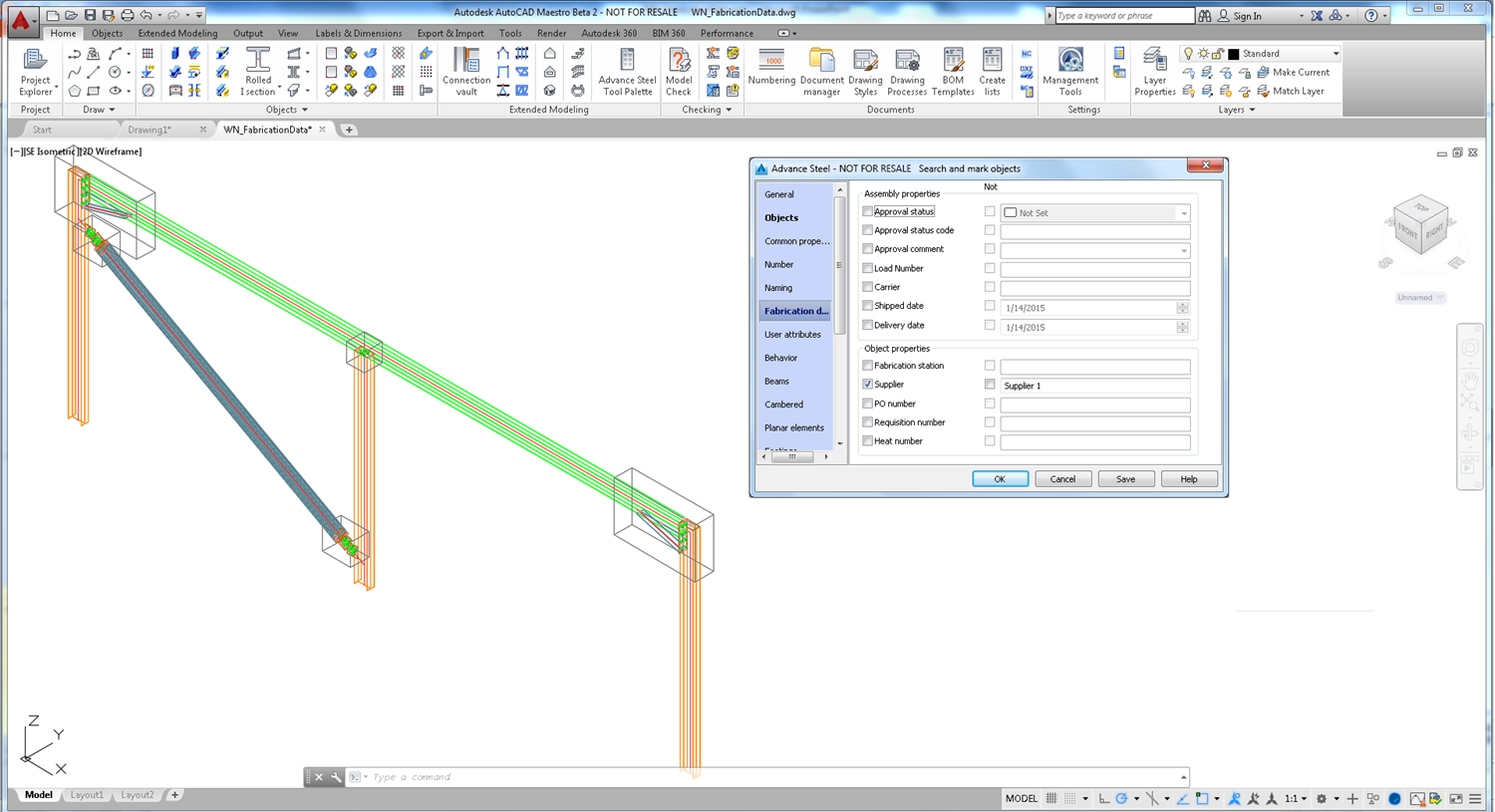Check the PO number checkbox
Viewport: 1495px width, 812px height.
click(x=868, y=404)
